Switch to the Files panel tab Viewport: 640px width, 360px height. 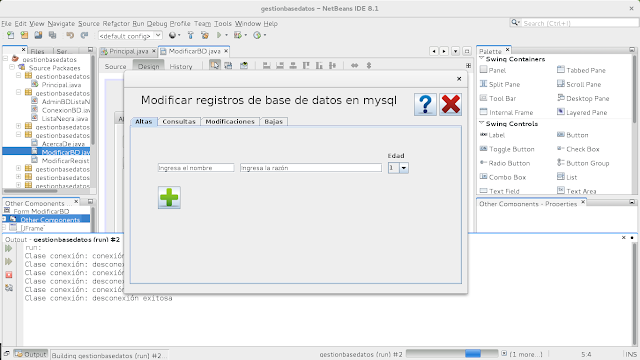[x=37, y=51]
